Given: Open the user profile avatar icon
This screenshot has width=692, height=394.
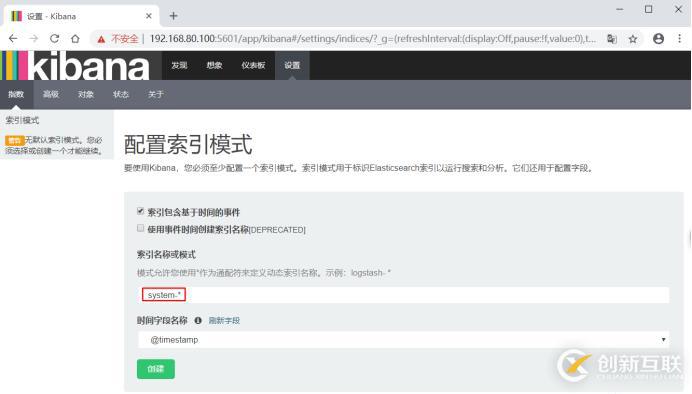Looking at the screenshot, I should pos(658,39).
